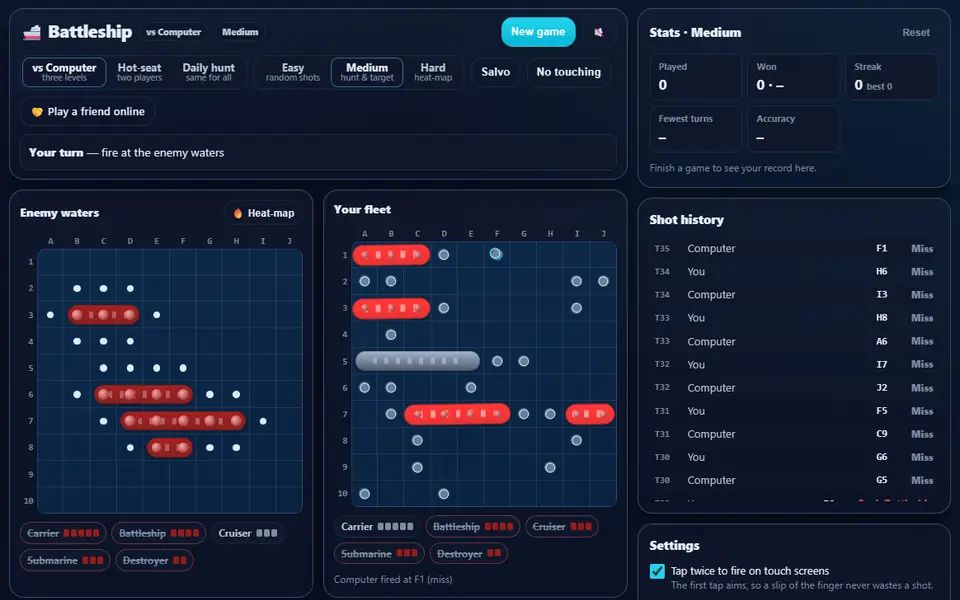The height and width of the screenshot is (600, 960).
Task: Click shot history row T33 Computer A6
Action: (793, 341)
